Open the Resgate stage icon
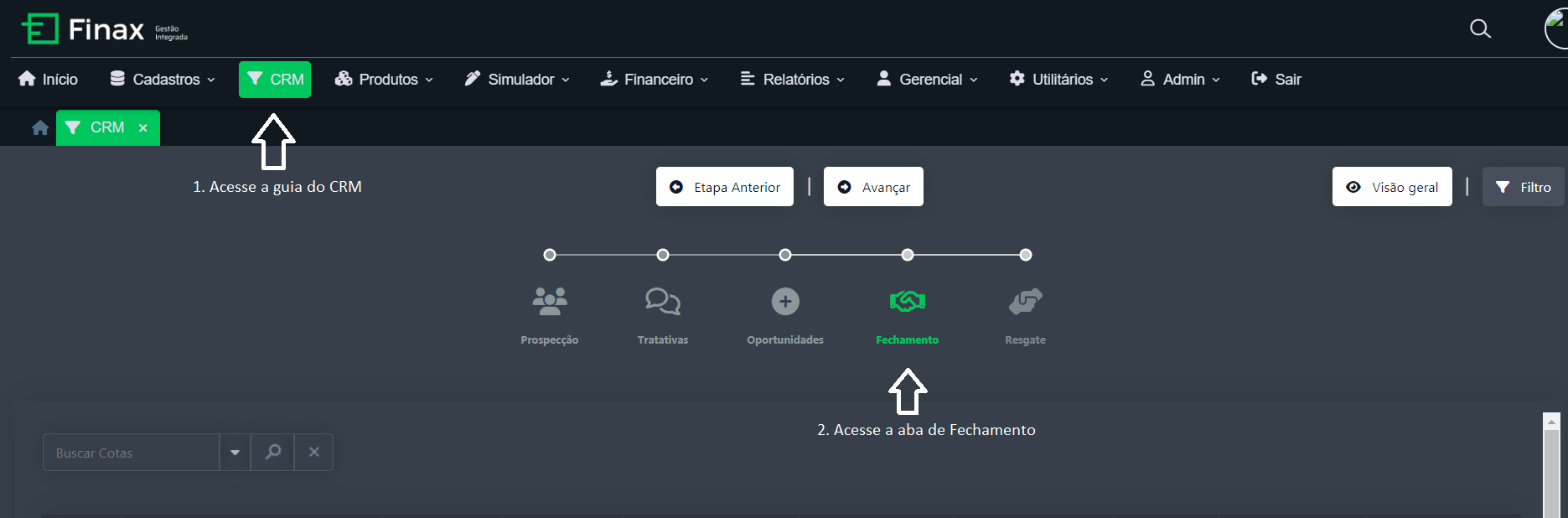Image resolution: width=1568 pixels, height=518 pixels. [x=1025, y=301]
